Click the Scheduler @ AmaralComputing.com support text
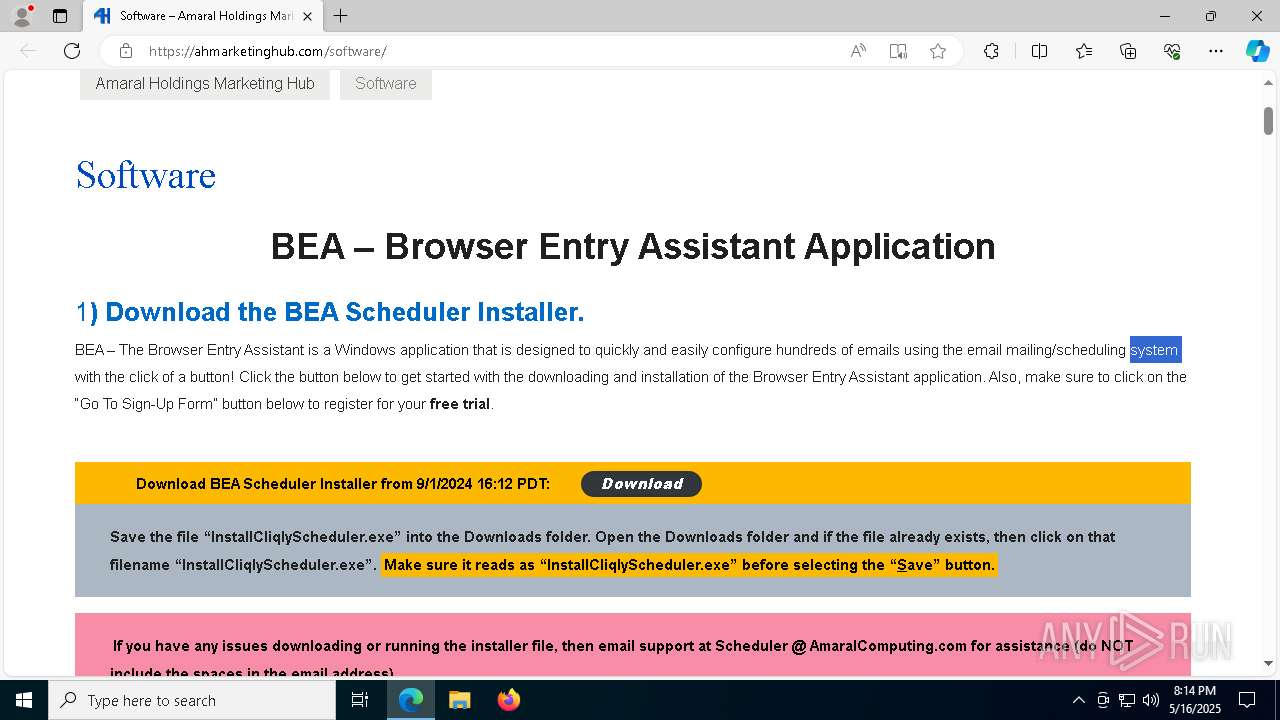The image size is (1280, 720). click(x=841, y=646)
